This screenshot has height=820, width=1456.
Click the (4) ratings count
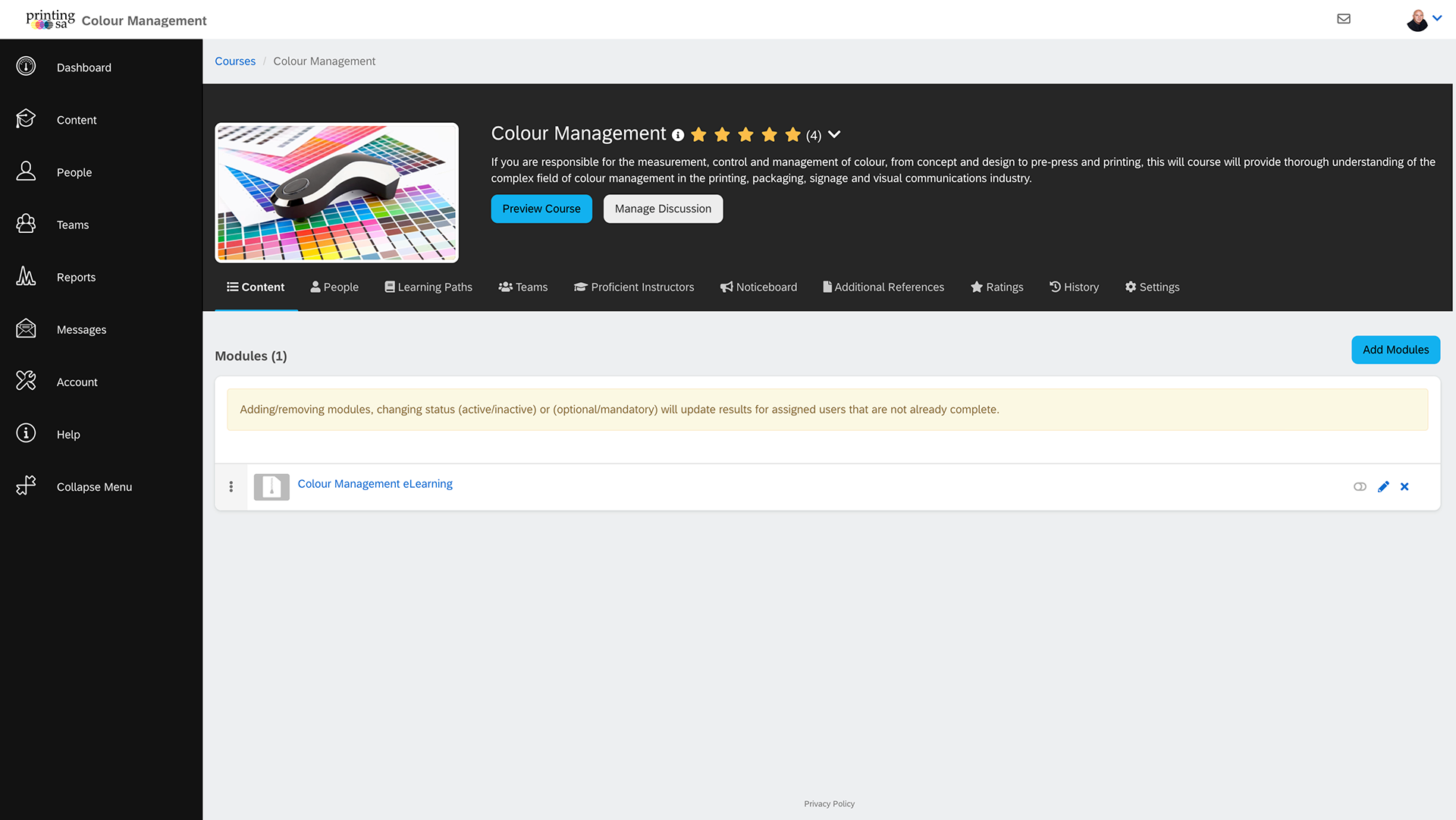tap(813, 135)
